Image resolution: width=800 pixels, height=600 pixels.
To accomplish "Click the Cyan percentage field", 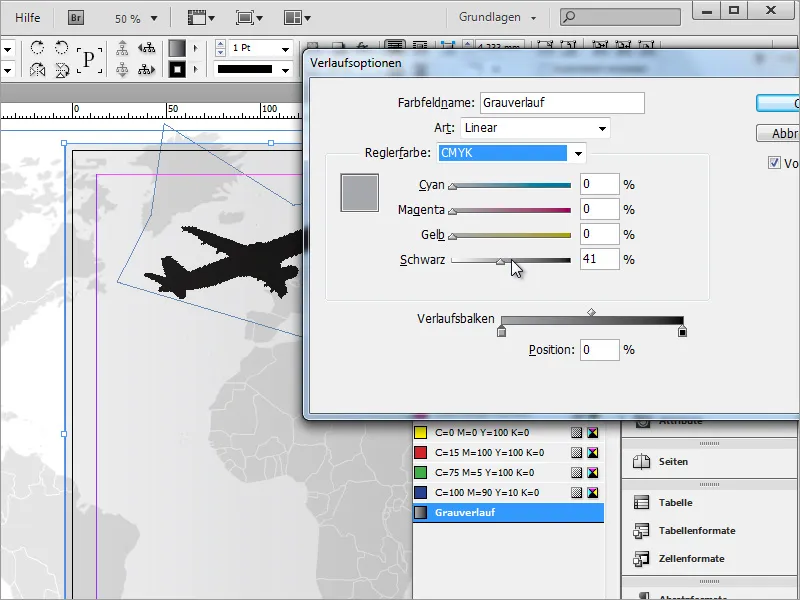I will (599, 184).
